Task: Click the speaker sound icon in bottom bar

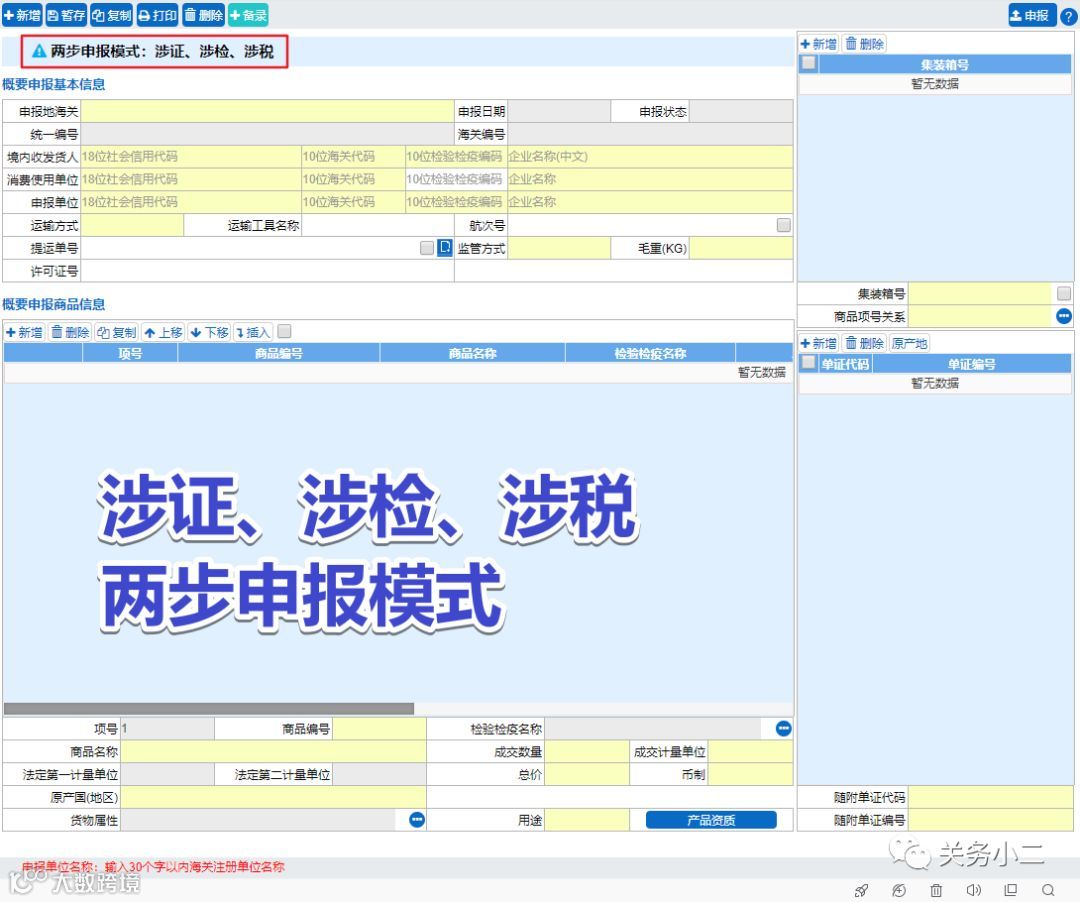Action: coord(973,890)
